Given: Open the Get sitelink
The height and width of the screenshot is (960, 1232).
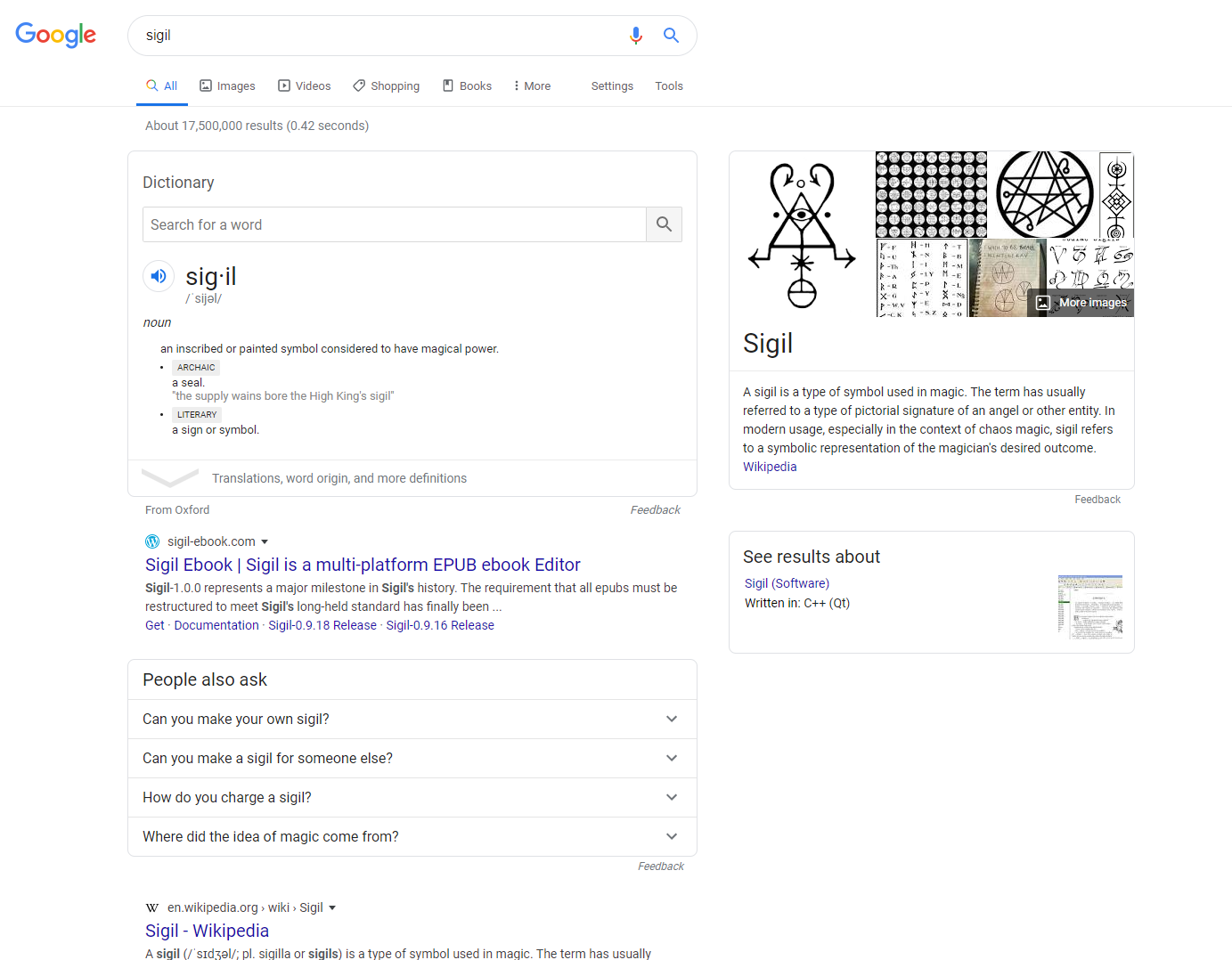Looking at the screenshot, I should pyautogui.click(x=155, y=625).
